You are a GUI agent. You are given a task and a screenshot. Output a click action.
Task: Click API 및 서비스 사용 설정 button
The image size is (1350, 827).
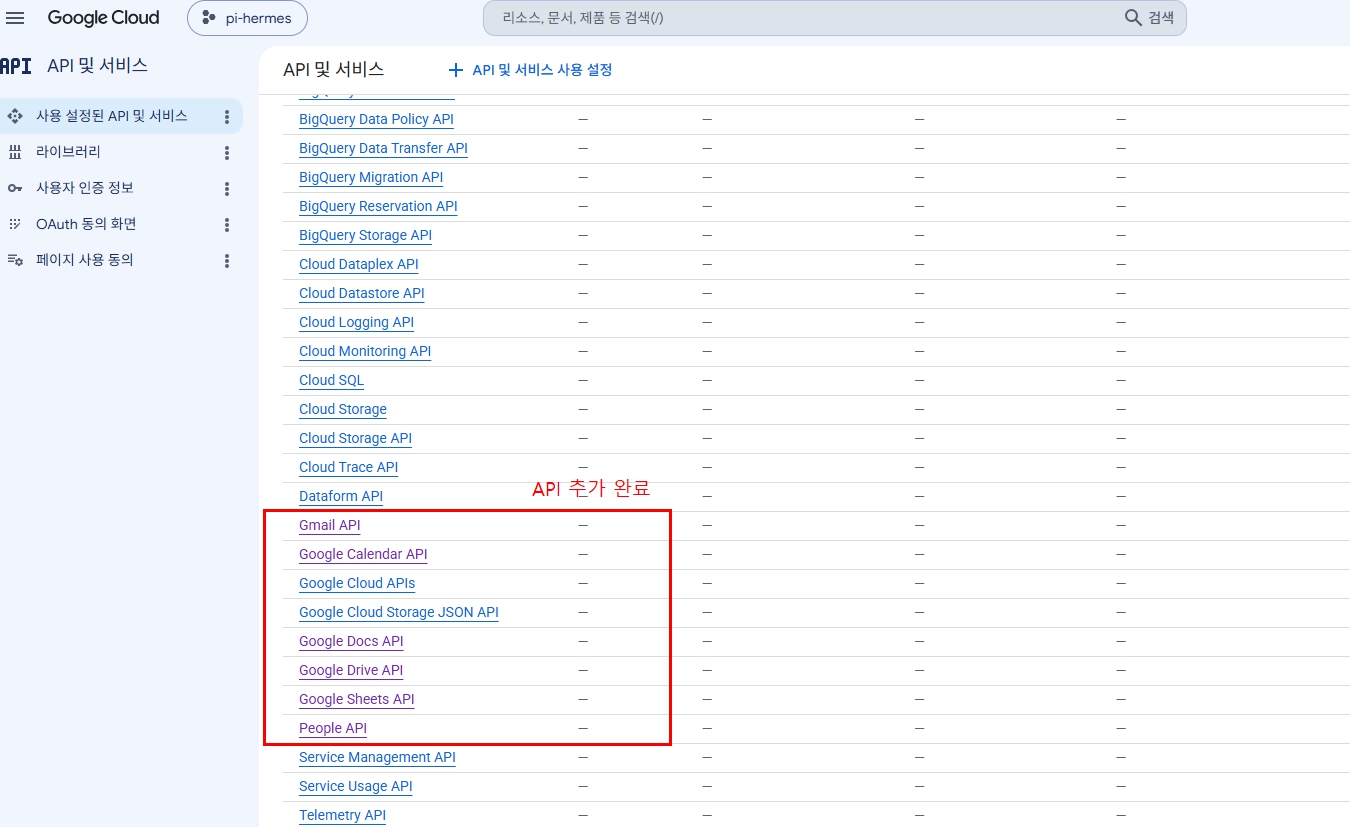pyautogui.click(x=530, y=70)
